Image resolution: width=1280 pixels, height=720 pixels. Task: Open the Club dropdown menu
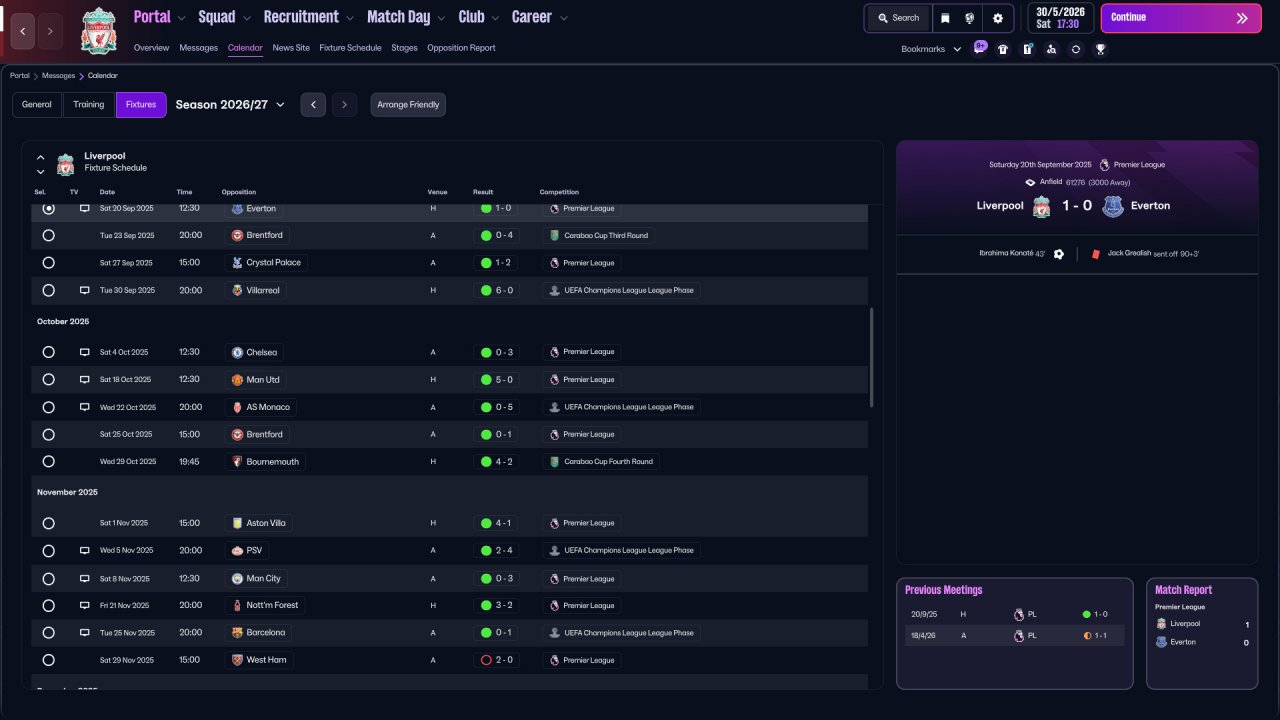tap(478, 17)
